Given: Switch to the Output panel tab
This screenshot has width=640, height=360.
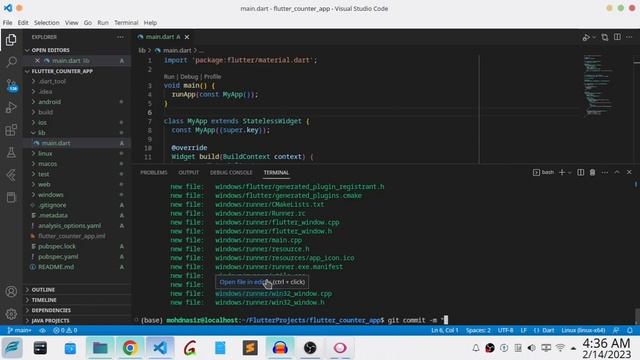Looking at the screenshot, I should [x=189, y=173].
